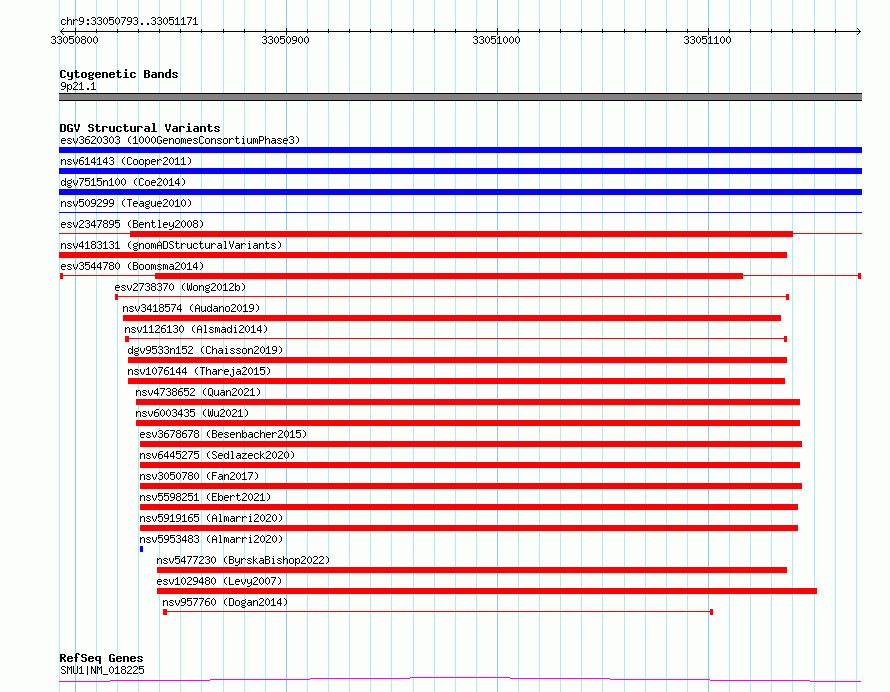The width and height of the screenshot is (890, 692).
Task: Click the DGV Structural Variants track heading
Action: coord(140,128)
